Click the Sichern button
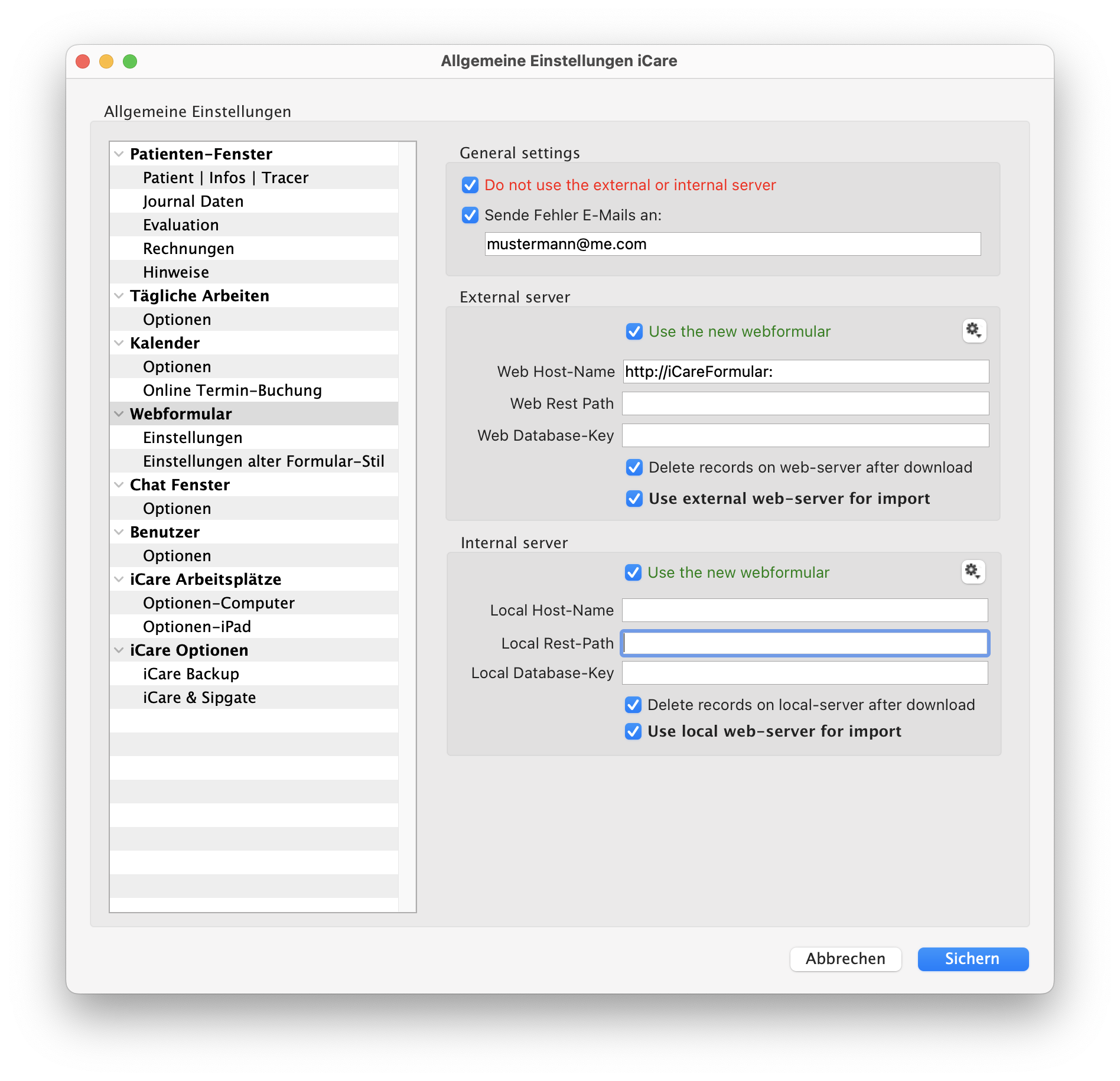Screen dimensions: 1120x1081 [x=972, y=959]
